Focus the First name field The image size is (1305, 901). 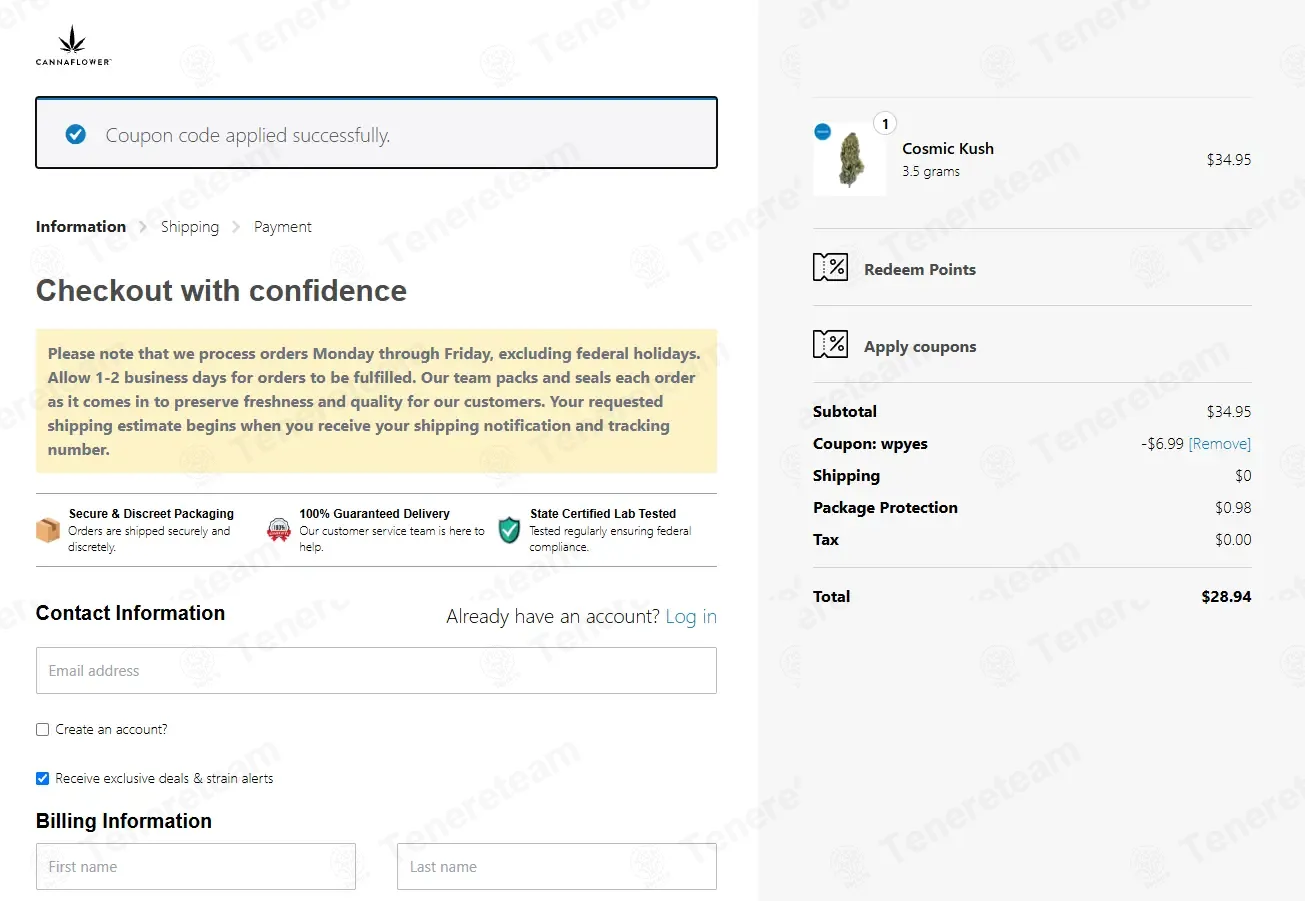(196, 866)
